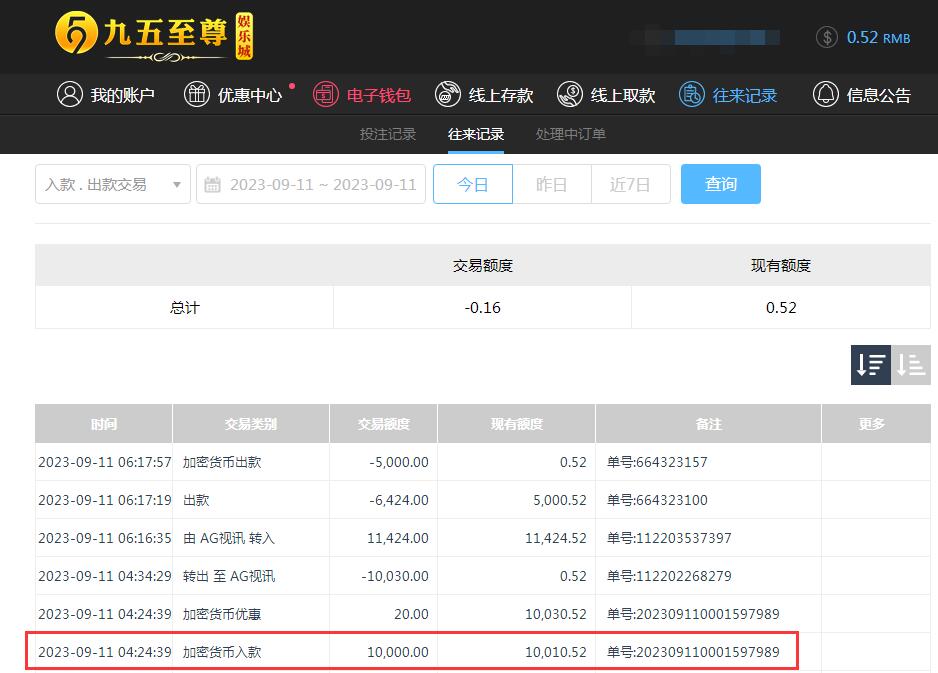Click the 我的账户 user profile icon
This screenshot has width=938, height=673.
(70, 95)
